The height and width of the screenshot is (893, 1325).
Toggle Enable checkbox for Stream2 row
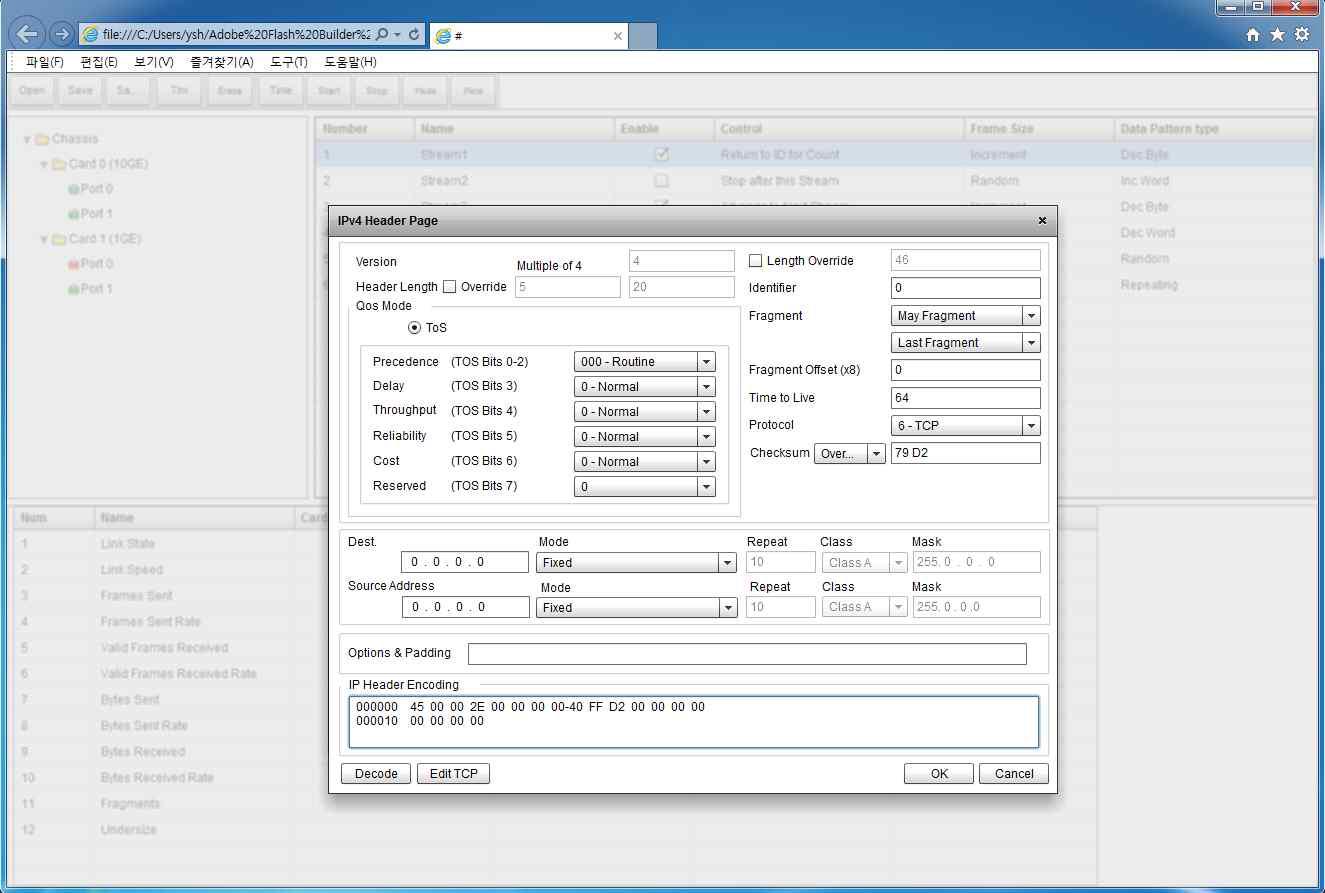pyautogui.click(x=661, y=181)
